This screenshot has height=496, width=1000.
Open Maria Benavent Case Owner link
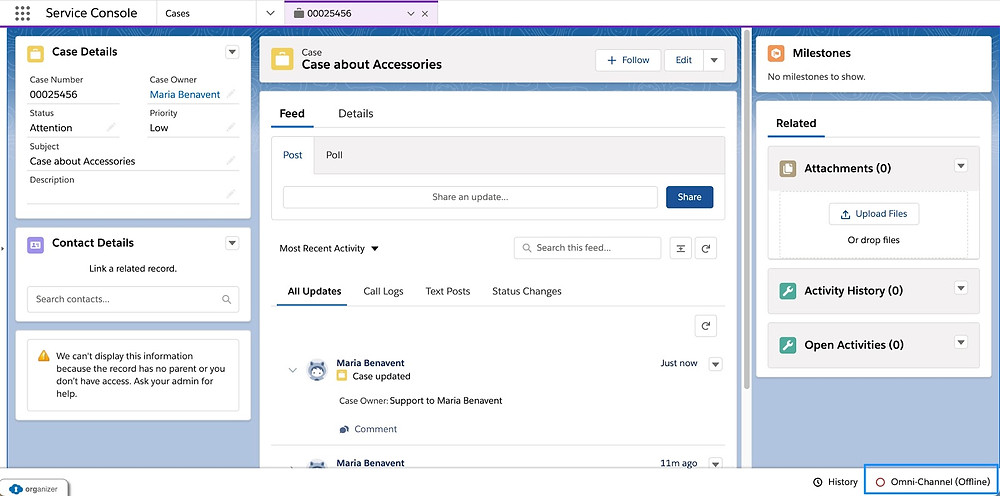pos(185,94)
